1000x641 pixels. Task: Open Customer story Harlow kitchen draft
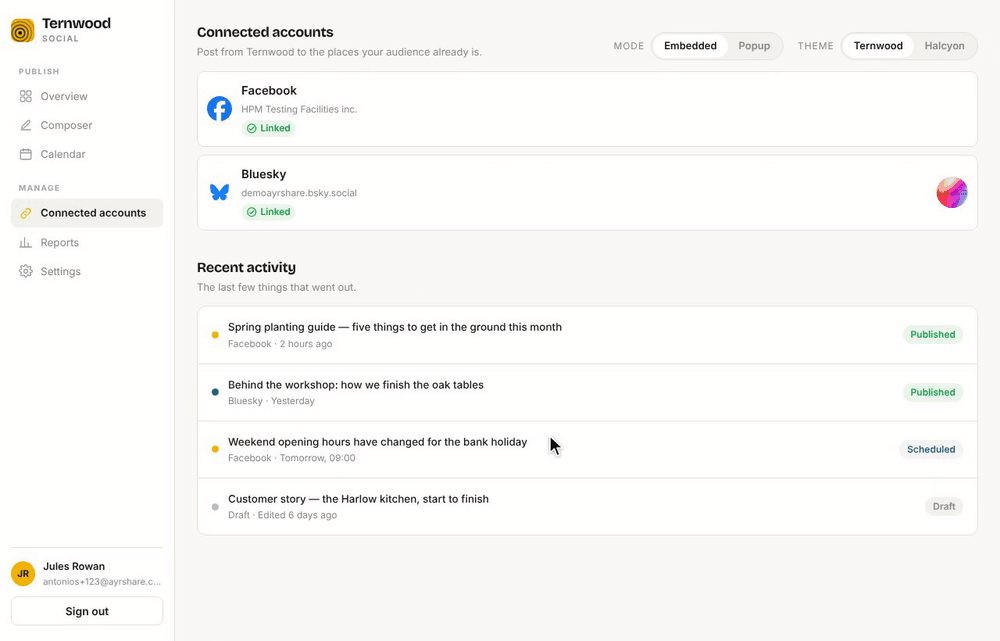[x=587, y=506]
